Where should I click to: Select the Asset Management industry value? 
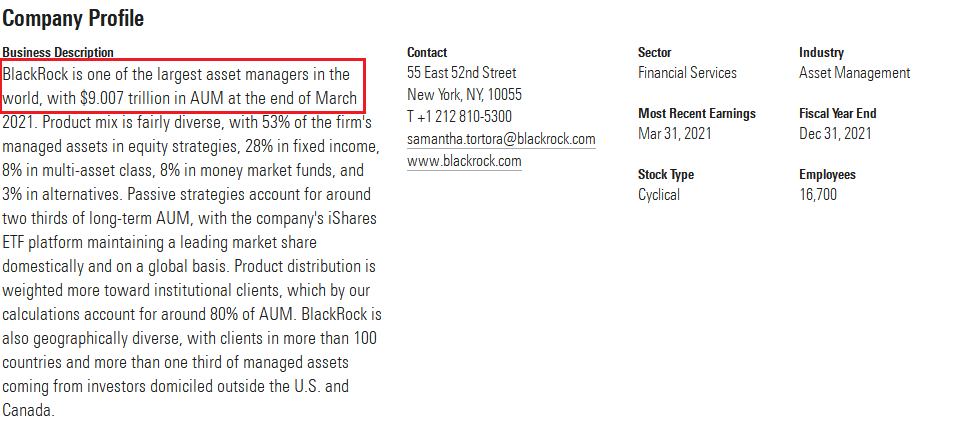click(x=854, y=73)
